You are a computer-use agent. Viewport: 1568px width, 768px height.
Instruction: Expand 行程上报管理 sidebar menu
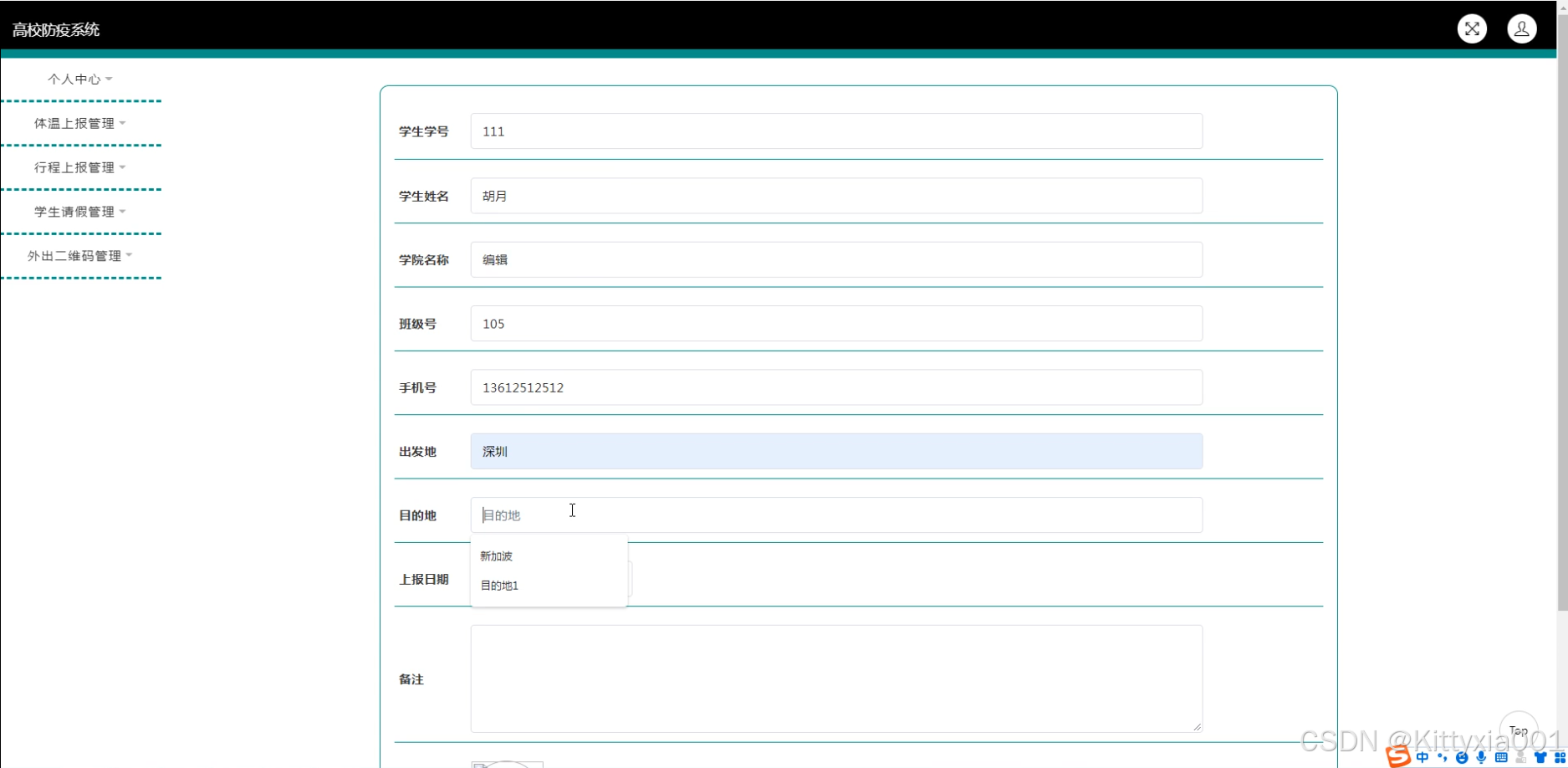[x=80, y=167]
